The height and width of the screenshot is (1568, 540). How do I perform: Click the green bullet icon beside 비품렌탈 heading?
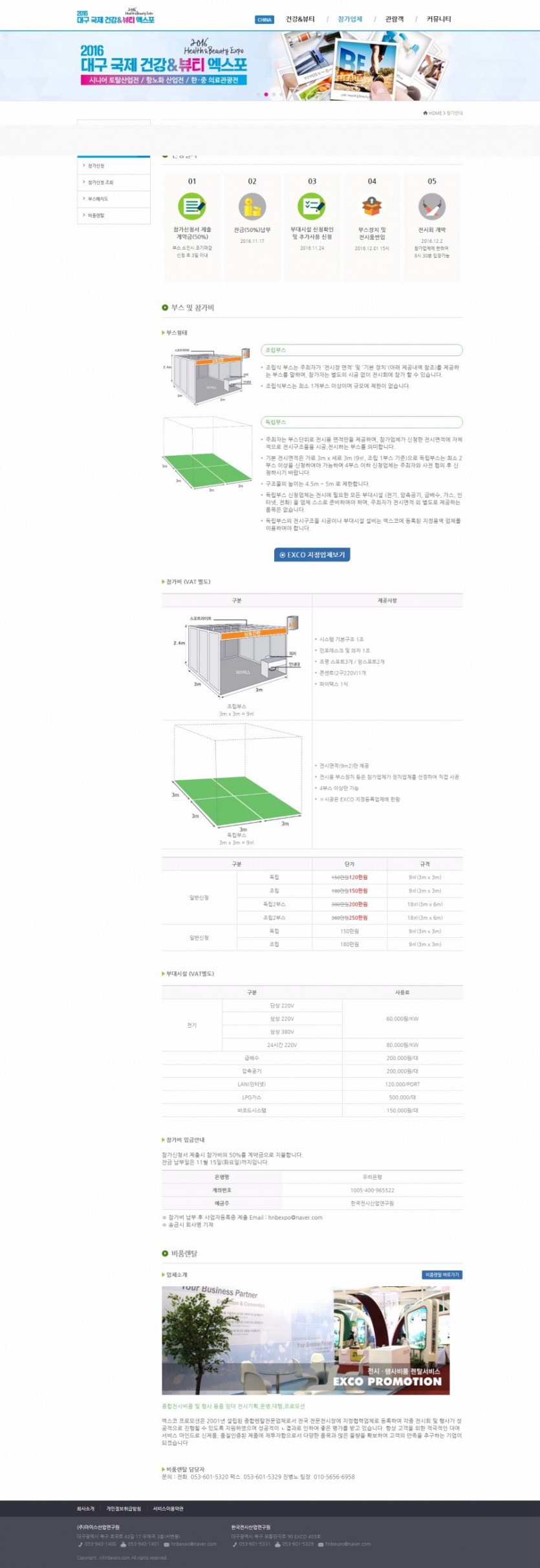[165, 1253]
